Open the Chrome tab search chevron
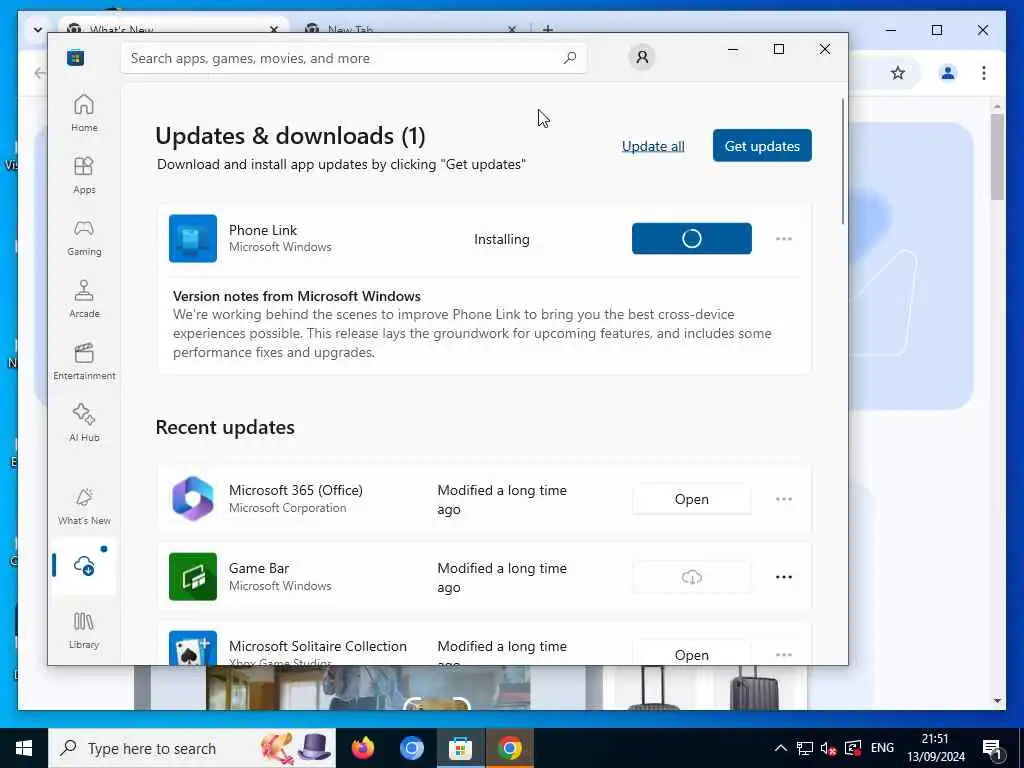 coord(38,29)
